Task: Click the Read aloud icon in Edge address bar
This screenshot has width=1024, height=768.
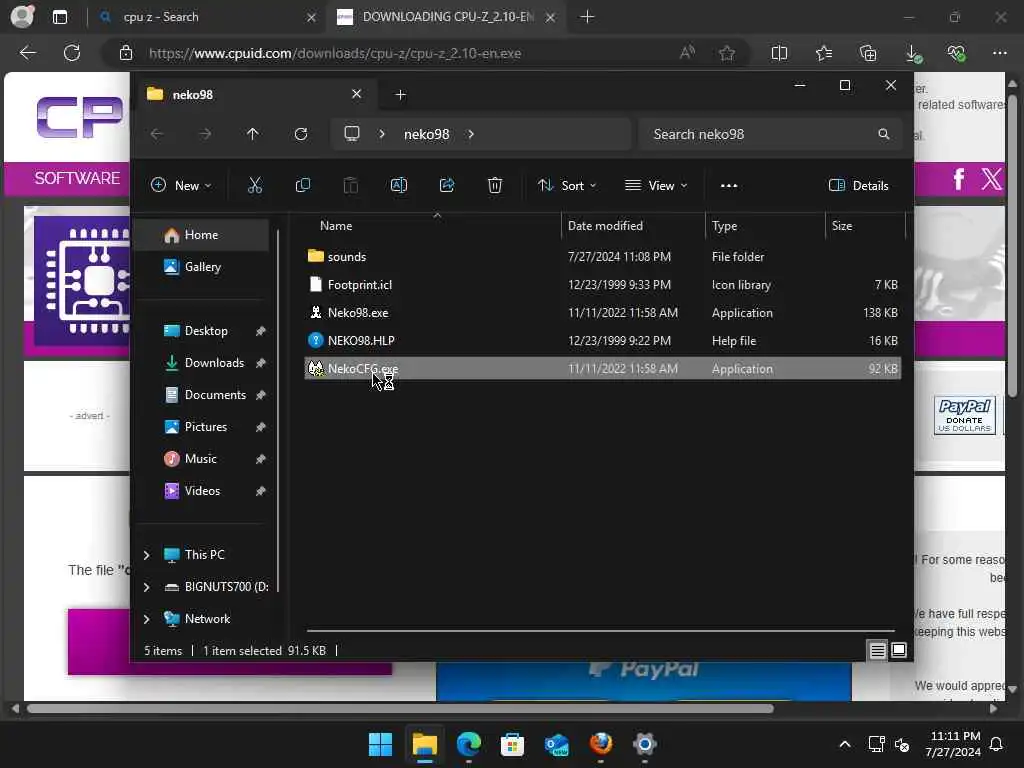Action: click(x=687, y=53)
